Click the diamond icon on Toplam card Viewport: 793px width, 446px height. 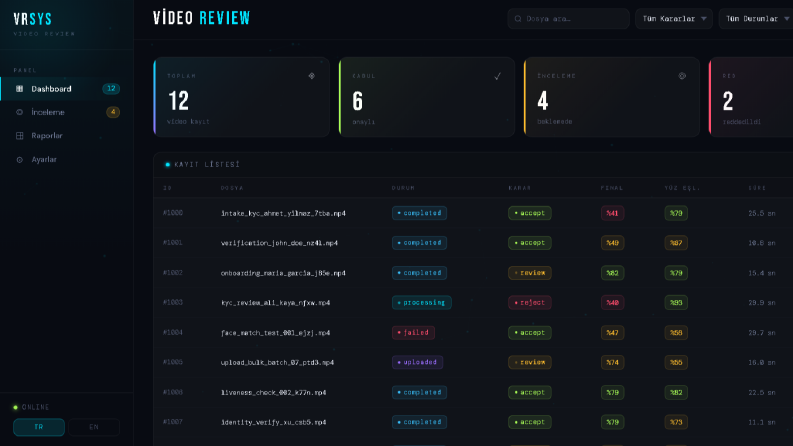(312, 76)
